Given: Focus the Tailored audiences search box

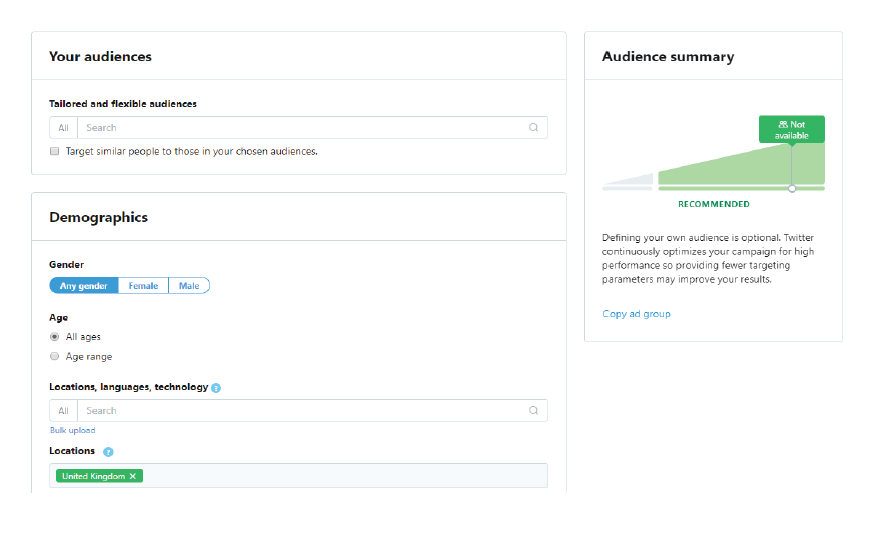Looking at the screenshot, I should (x=300, y=128).
